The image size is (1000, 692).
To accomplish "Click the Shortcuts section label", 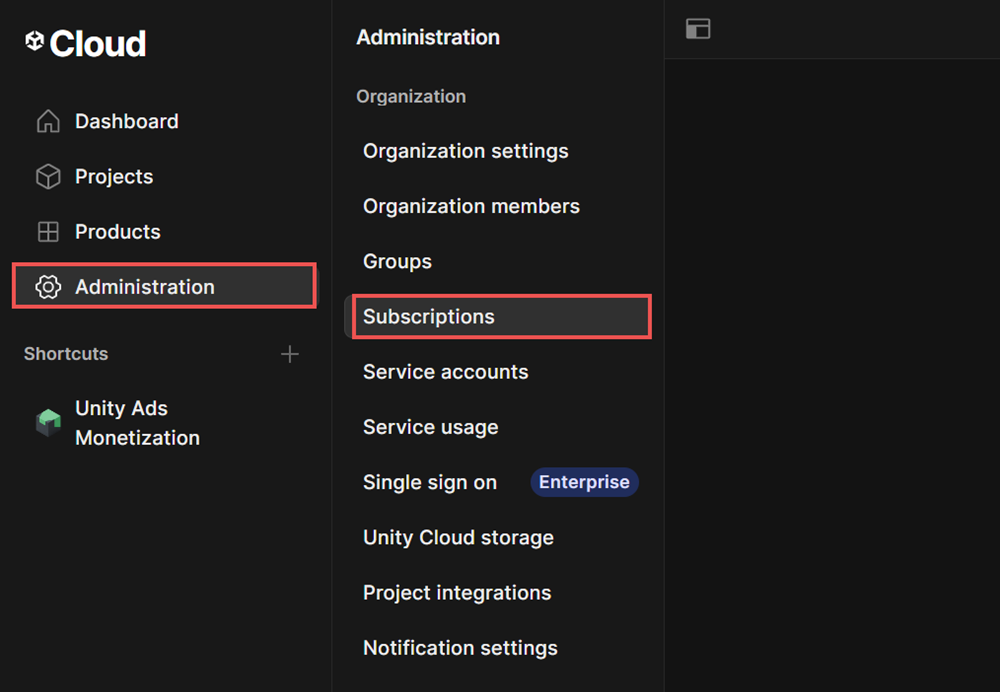I will [x=66, y=354].
